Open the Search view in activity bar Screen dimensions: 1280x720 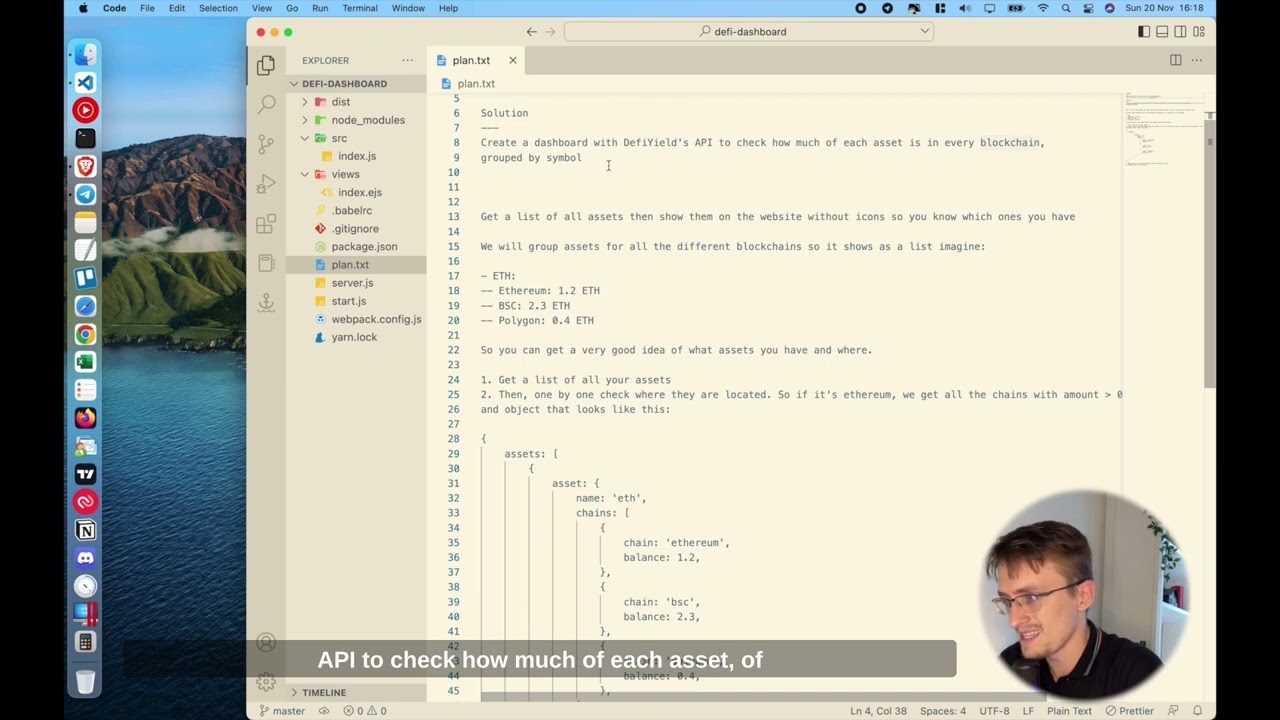click(x=266, y=104)
